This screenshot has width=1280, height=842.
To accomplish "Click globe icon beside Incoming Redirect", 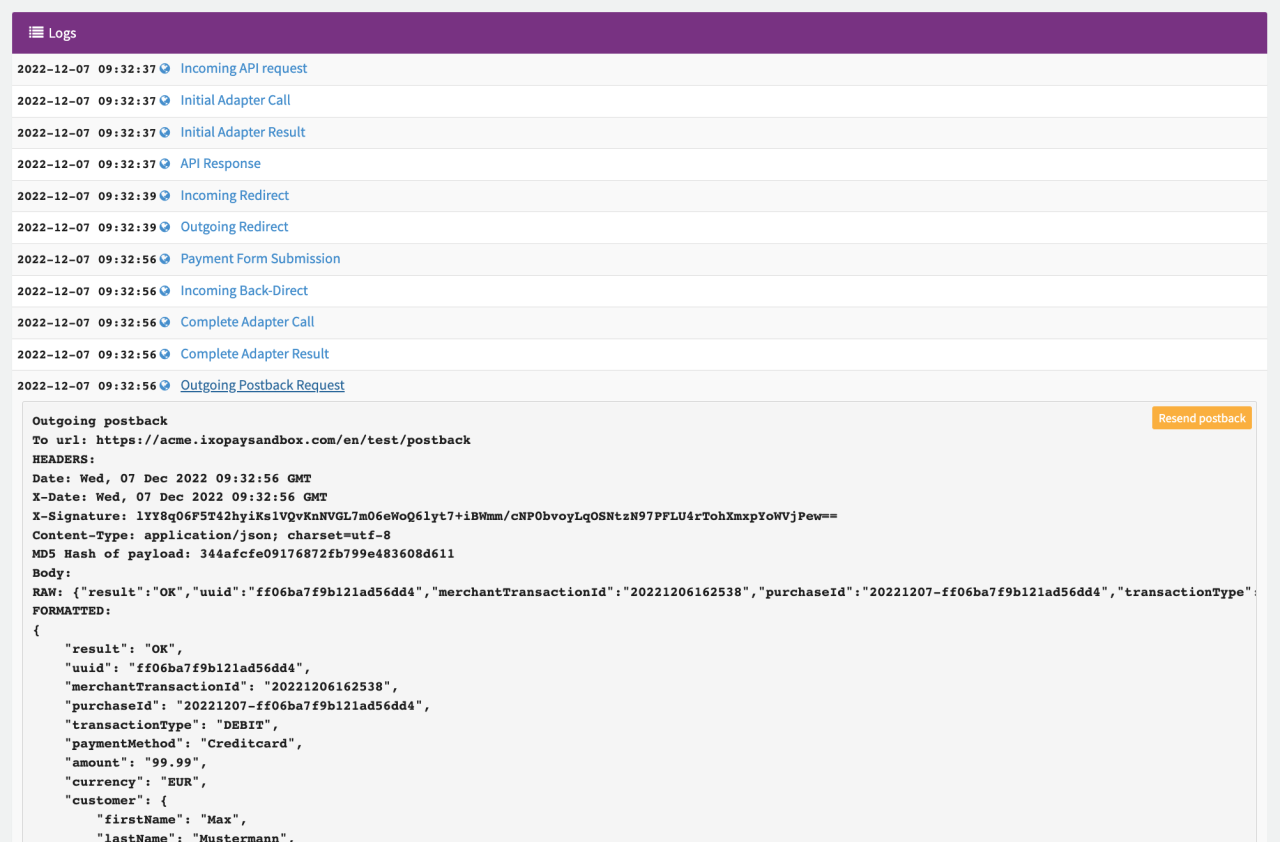I will 165,196.
